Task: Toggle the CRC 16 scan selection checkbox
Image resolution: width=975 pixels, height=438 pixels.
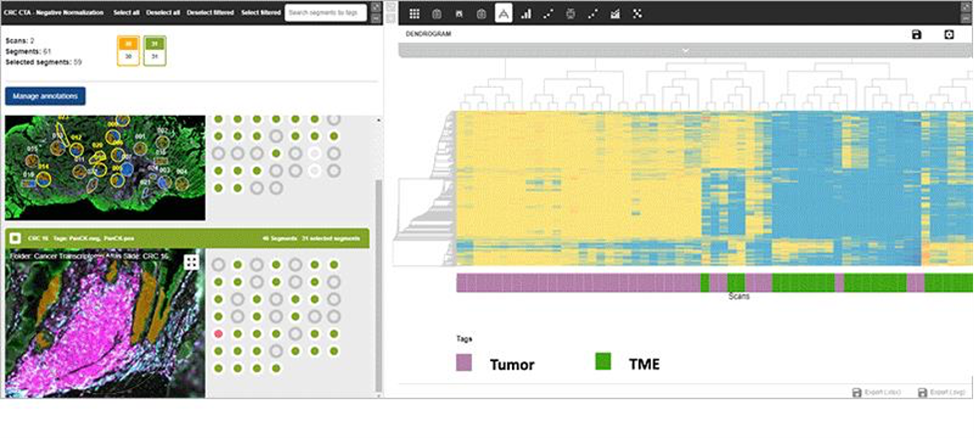Action: coord(17,239)
